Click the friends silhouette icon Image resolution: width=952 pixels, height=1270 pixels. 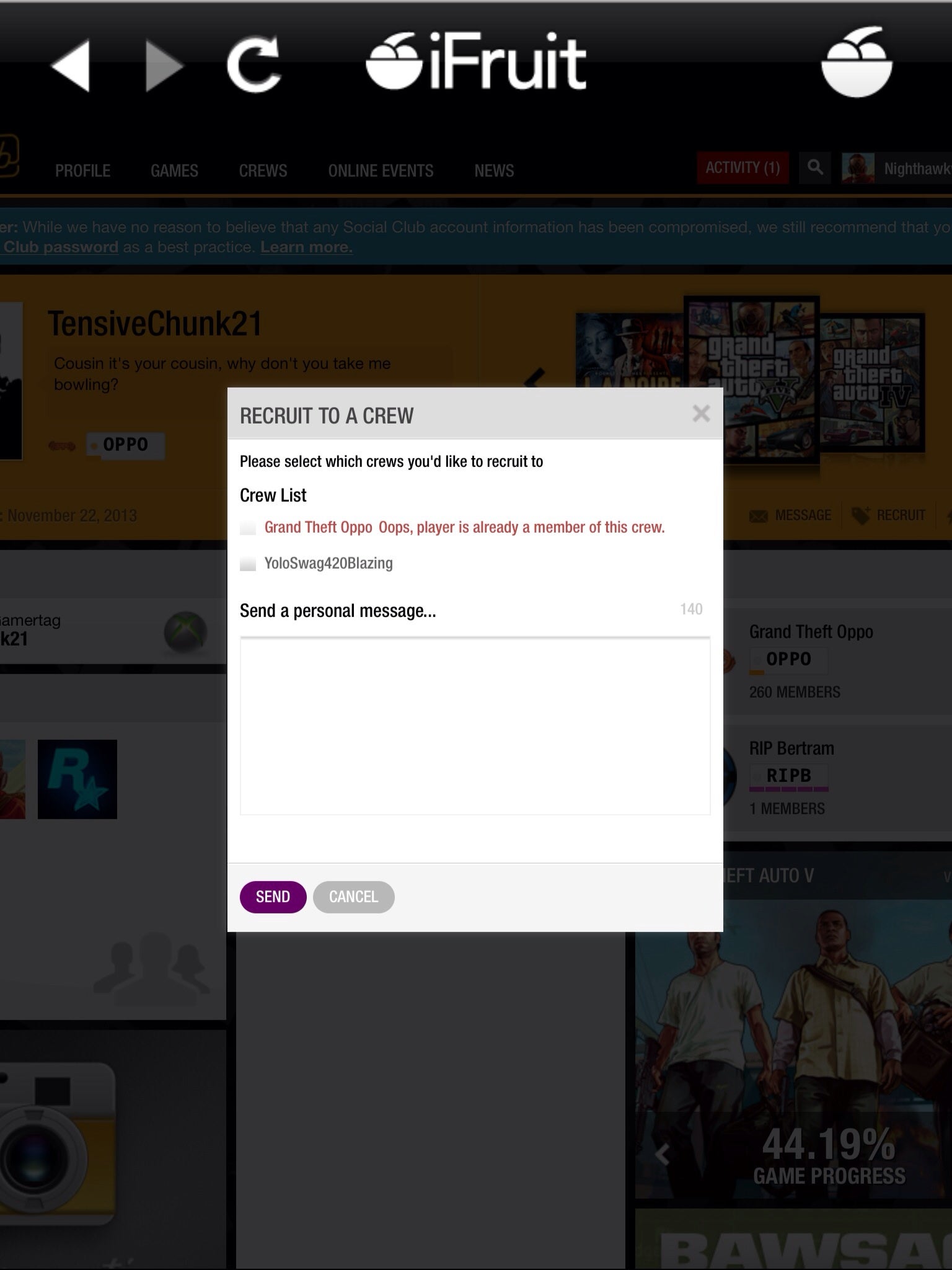click(x=152, y=969)
